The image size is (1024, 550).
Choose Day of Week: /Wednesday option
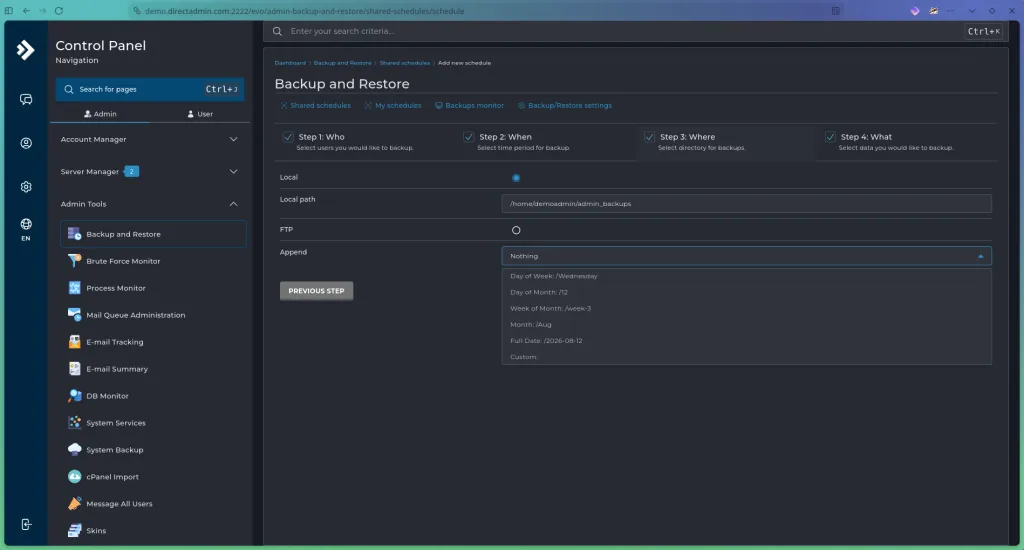(746, 276)
